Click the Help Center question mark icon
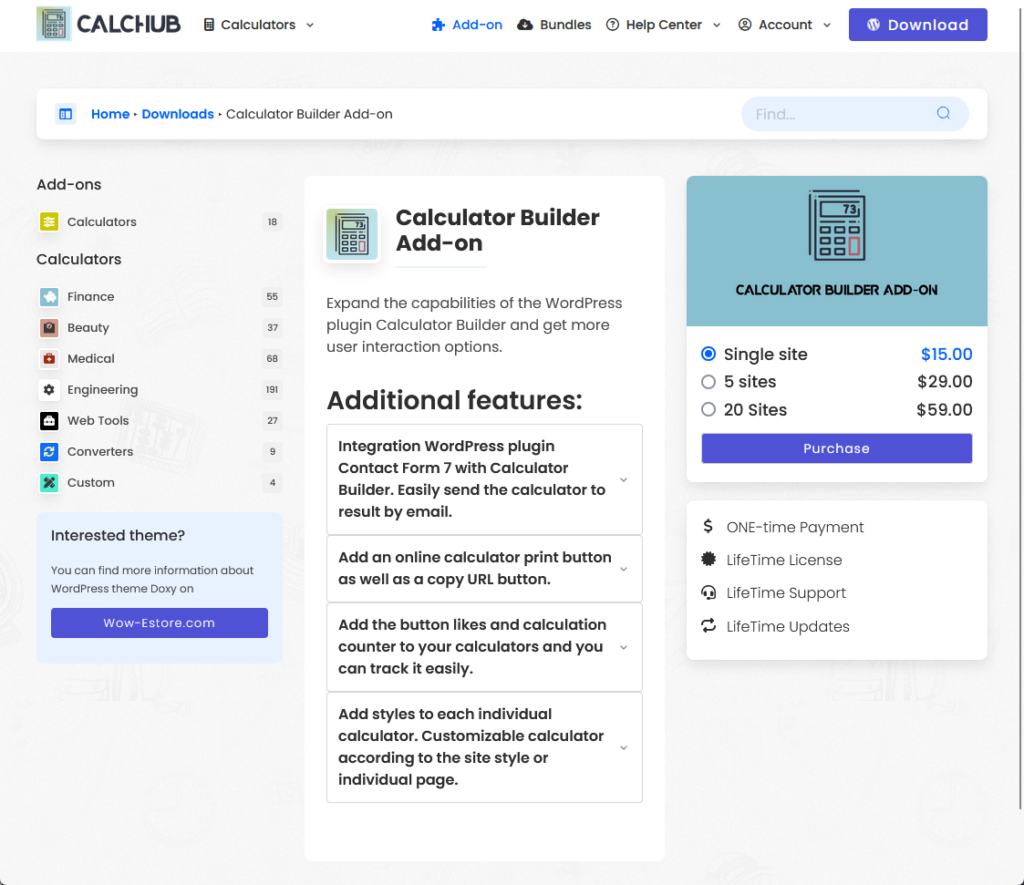Viewport: 1024px width, 885px height. coord(612,25)
